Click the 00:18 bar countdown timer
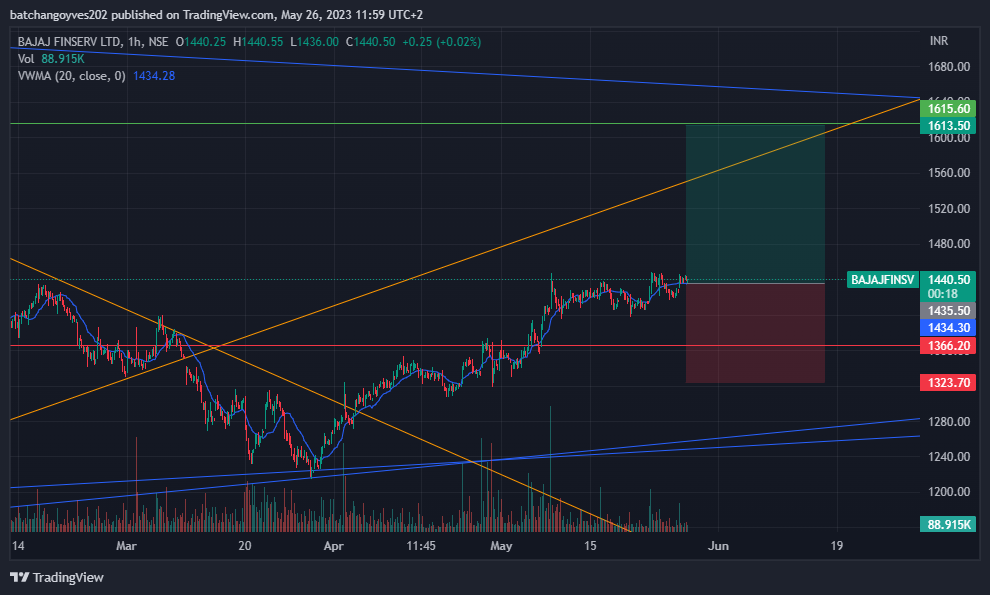This screenshot has height=595, width=990. (x=943, y=294)
